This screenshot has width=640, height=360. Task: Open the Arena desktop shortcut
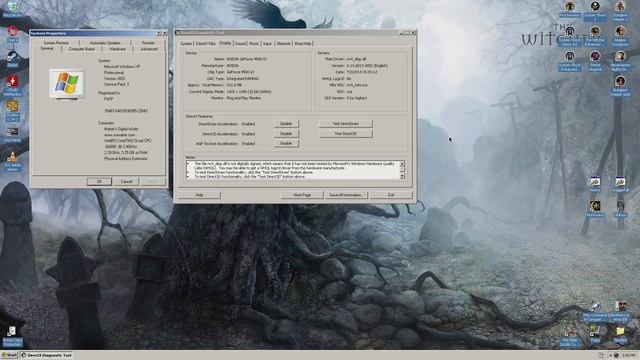595,184
